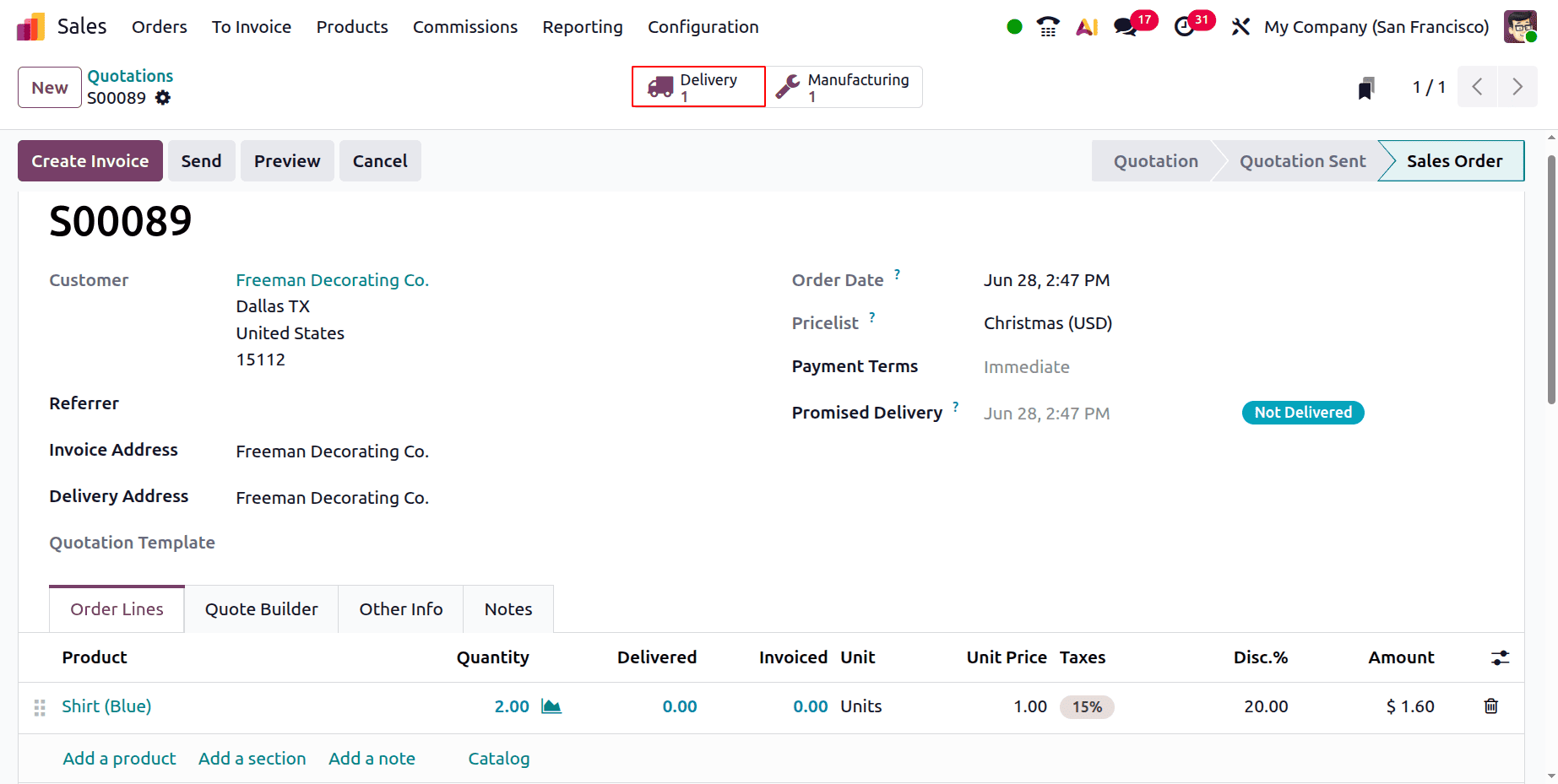Open the To Invoice menu
Image resolution: width=1558 pixels, height=784 pixels.
pyautogui.click(x=252, y=27)
